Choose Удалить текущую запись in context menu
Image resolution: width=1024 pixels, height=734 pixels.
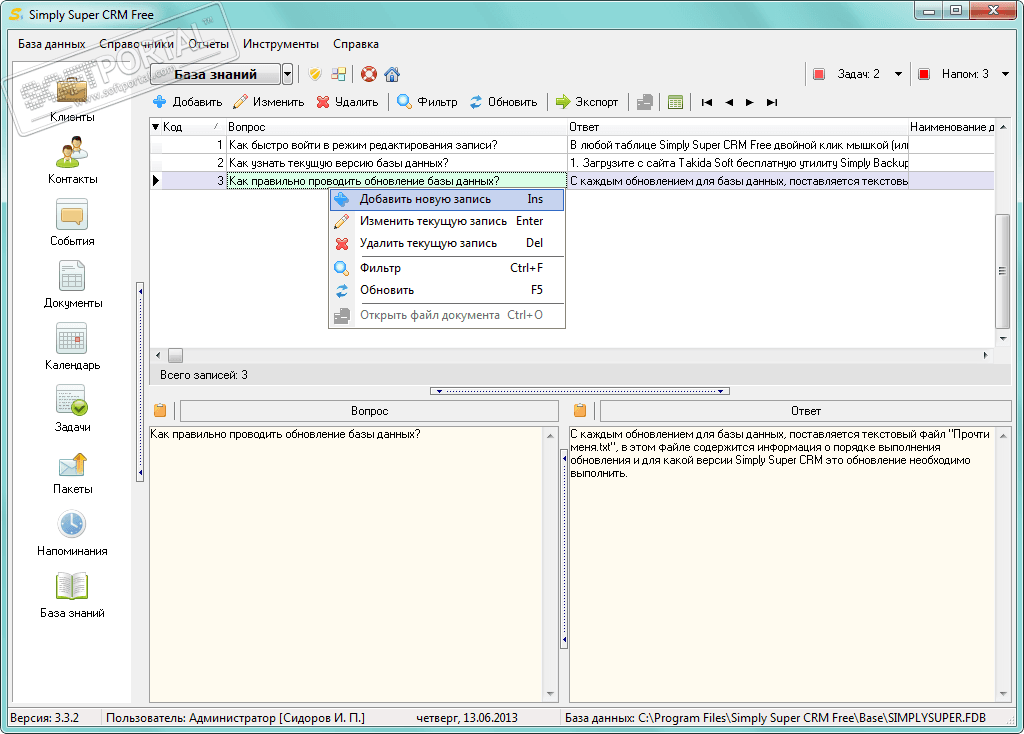(447, 244)
